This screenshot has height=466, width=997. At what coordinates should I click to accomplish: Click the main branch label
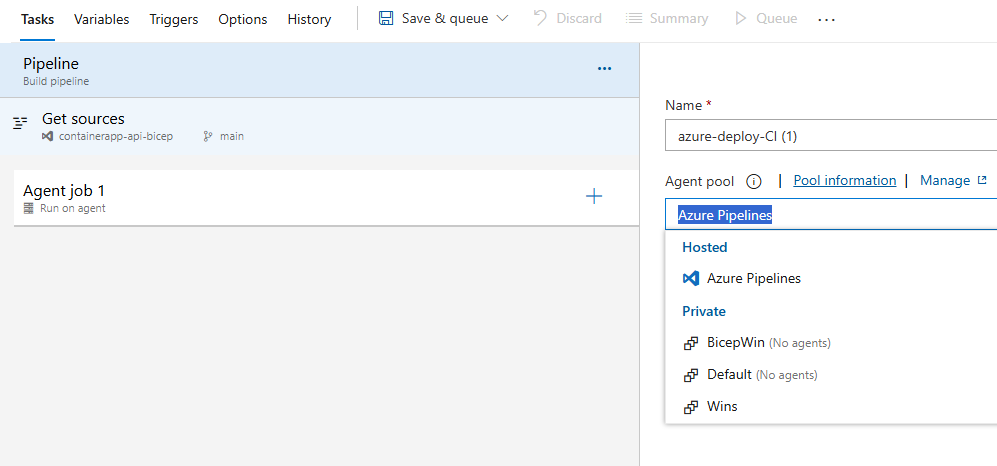pos(231,136)
